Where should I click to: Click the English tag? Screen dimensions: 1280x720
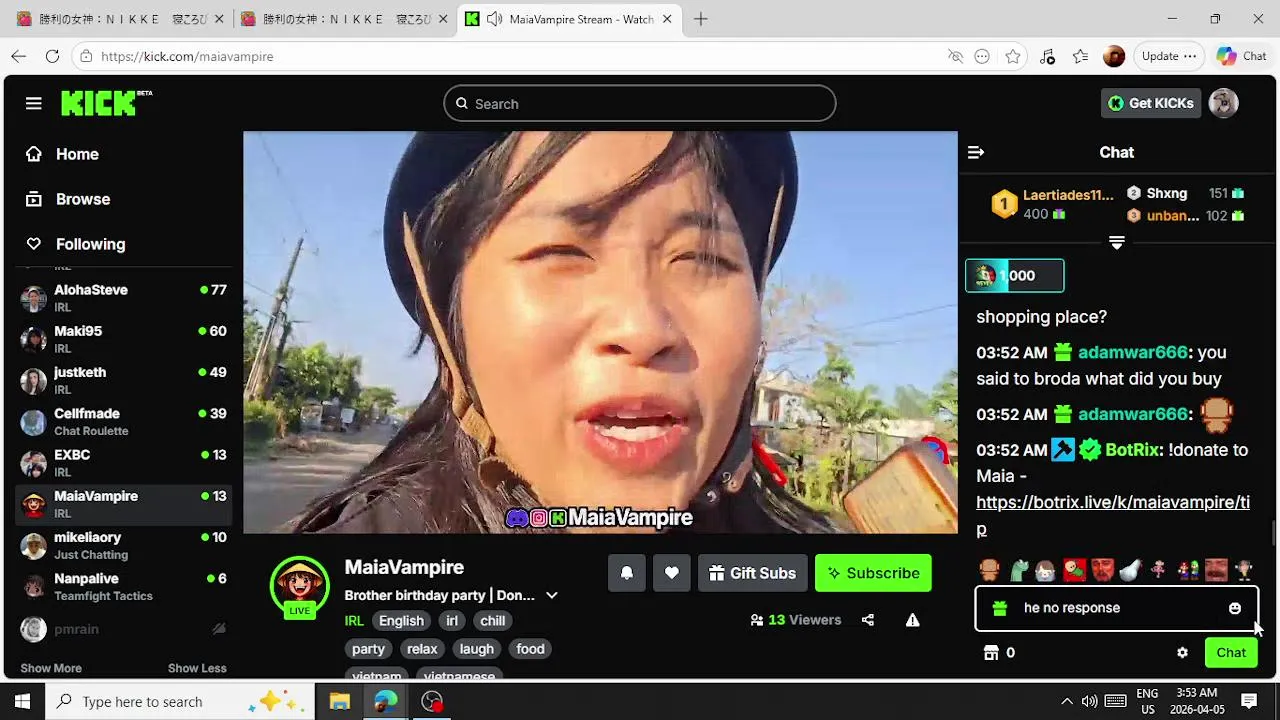click(x=401, y=621)
